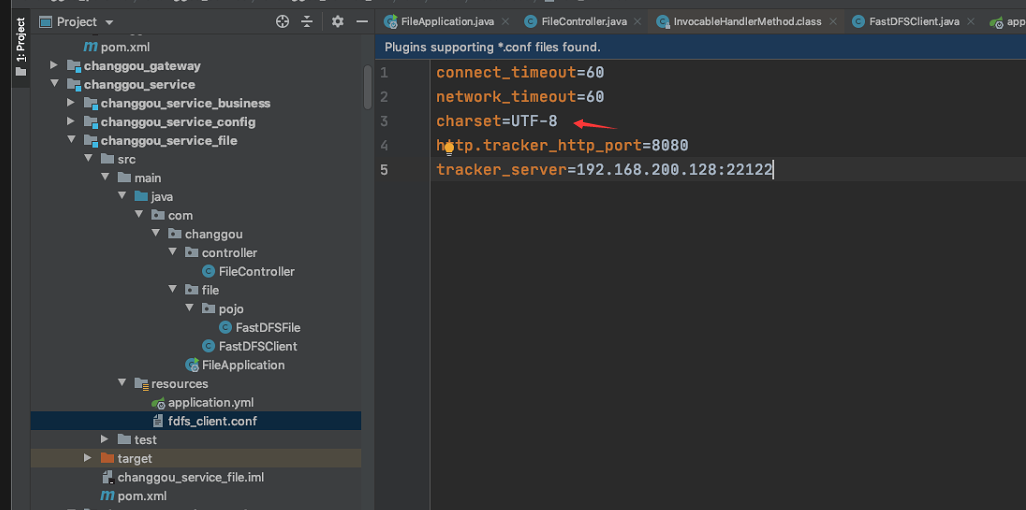Collapse the resources folder
Viewport: 1026px width, 510px height.
point(122,383)
